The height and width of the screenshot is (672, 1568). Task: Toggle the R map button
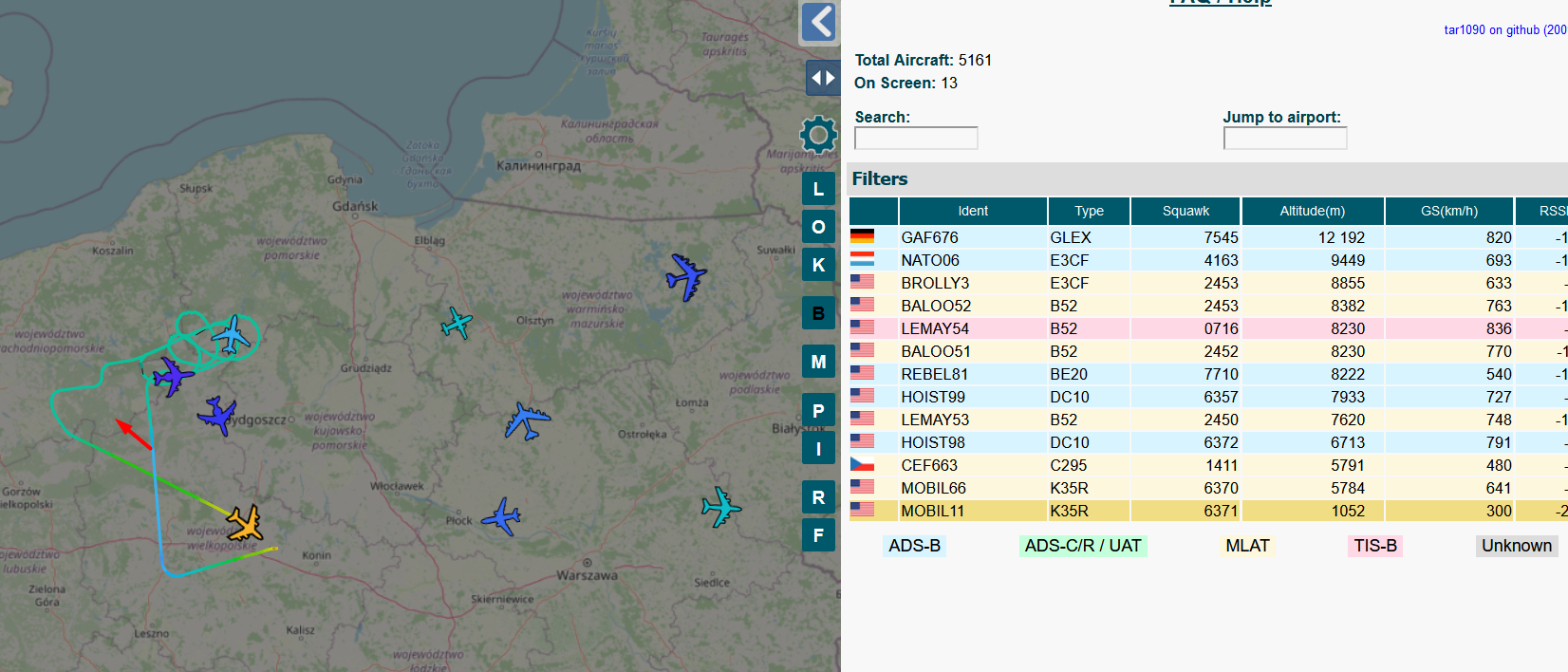pos(818,497)
